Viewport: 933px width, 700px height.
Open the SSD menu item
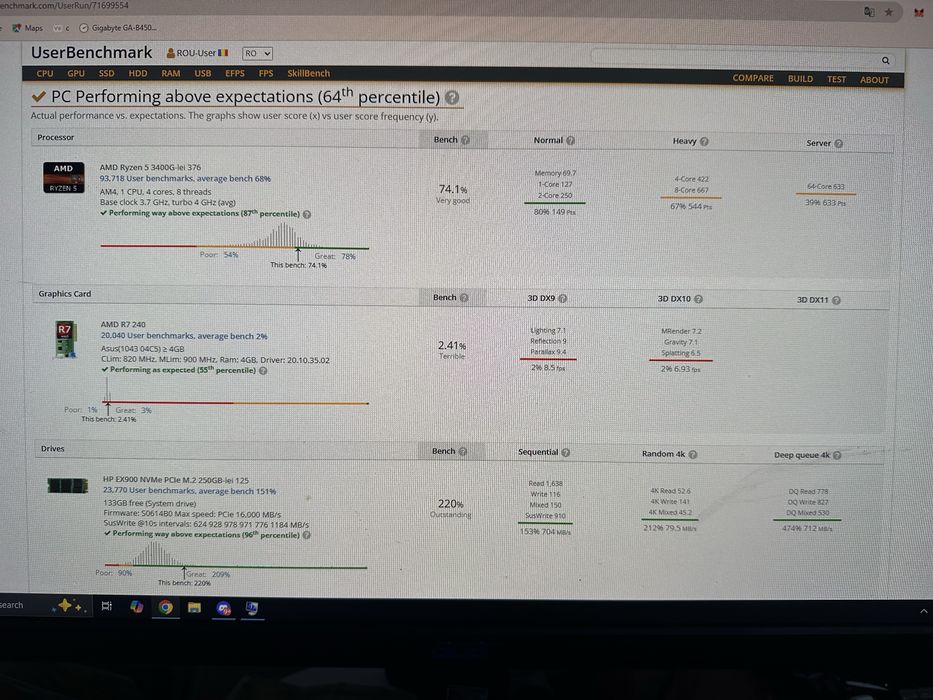(107, 73)
